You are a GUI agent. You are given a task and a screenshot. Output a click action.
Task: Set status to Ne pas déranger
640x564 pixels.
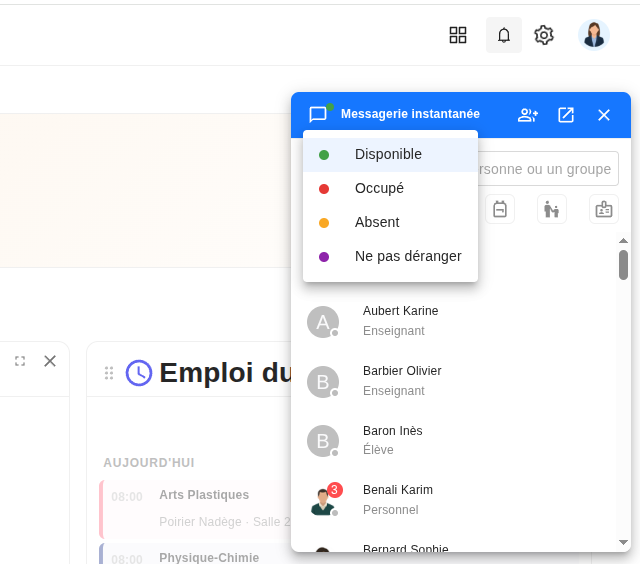click(390, 257)
